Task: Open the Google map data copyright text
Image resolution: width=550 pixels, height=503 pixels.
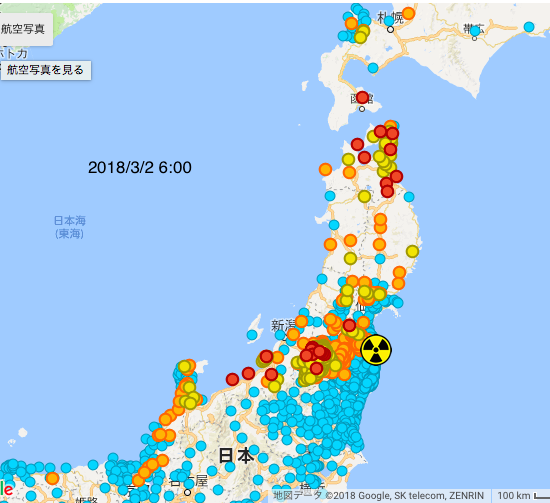Action: point(378,496)
